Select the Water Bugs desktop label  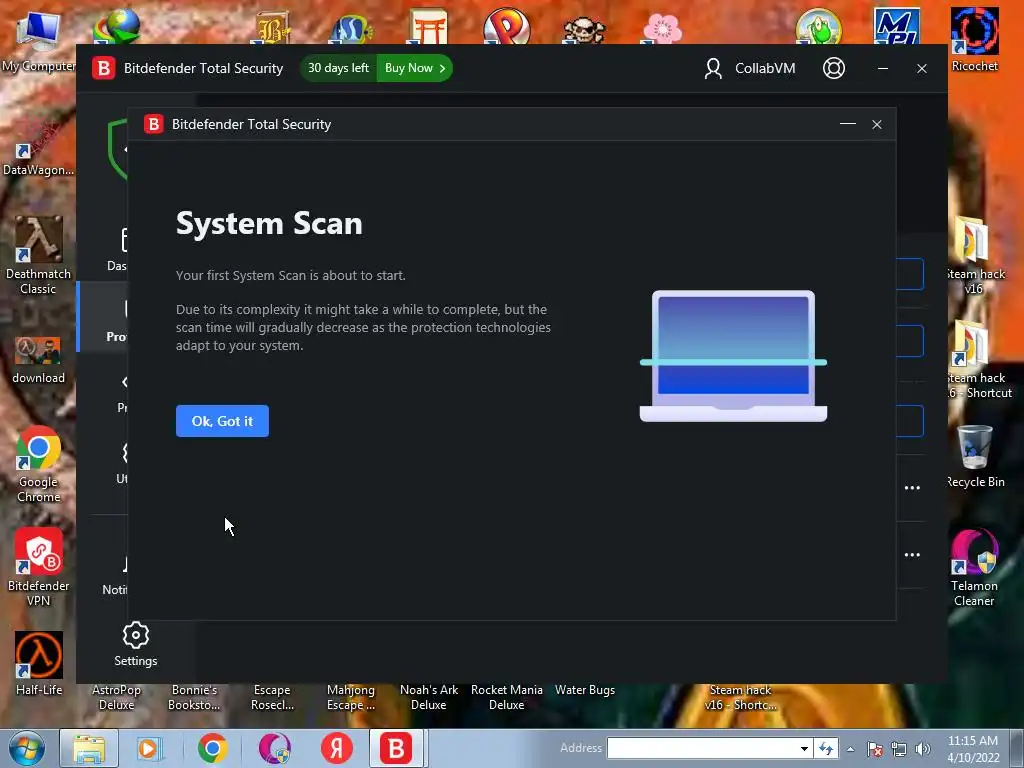585,690
